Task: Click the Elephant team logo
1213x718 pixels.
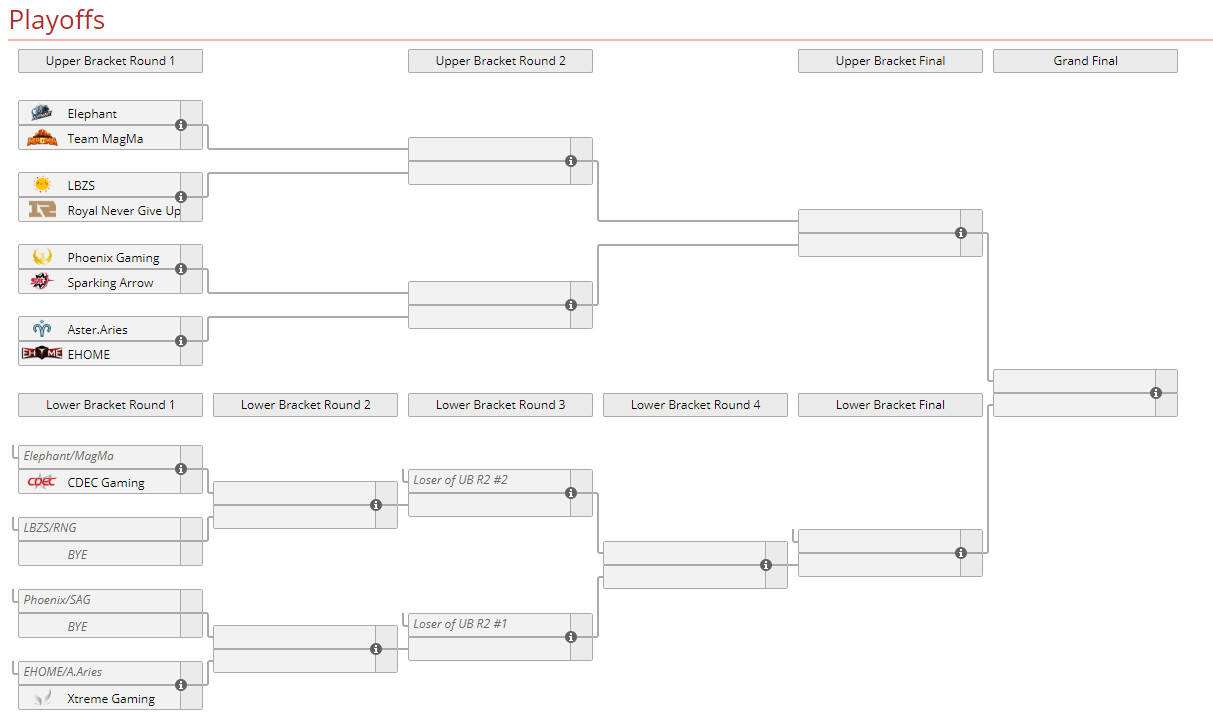Action: [42, 113]
